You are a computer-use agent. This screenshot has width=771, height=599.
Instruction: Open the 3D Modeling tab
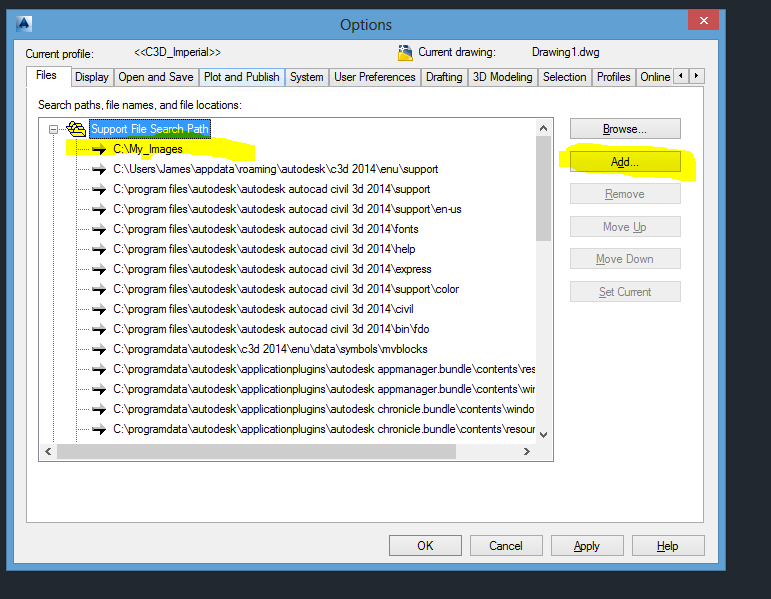(x=503, y=77)
